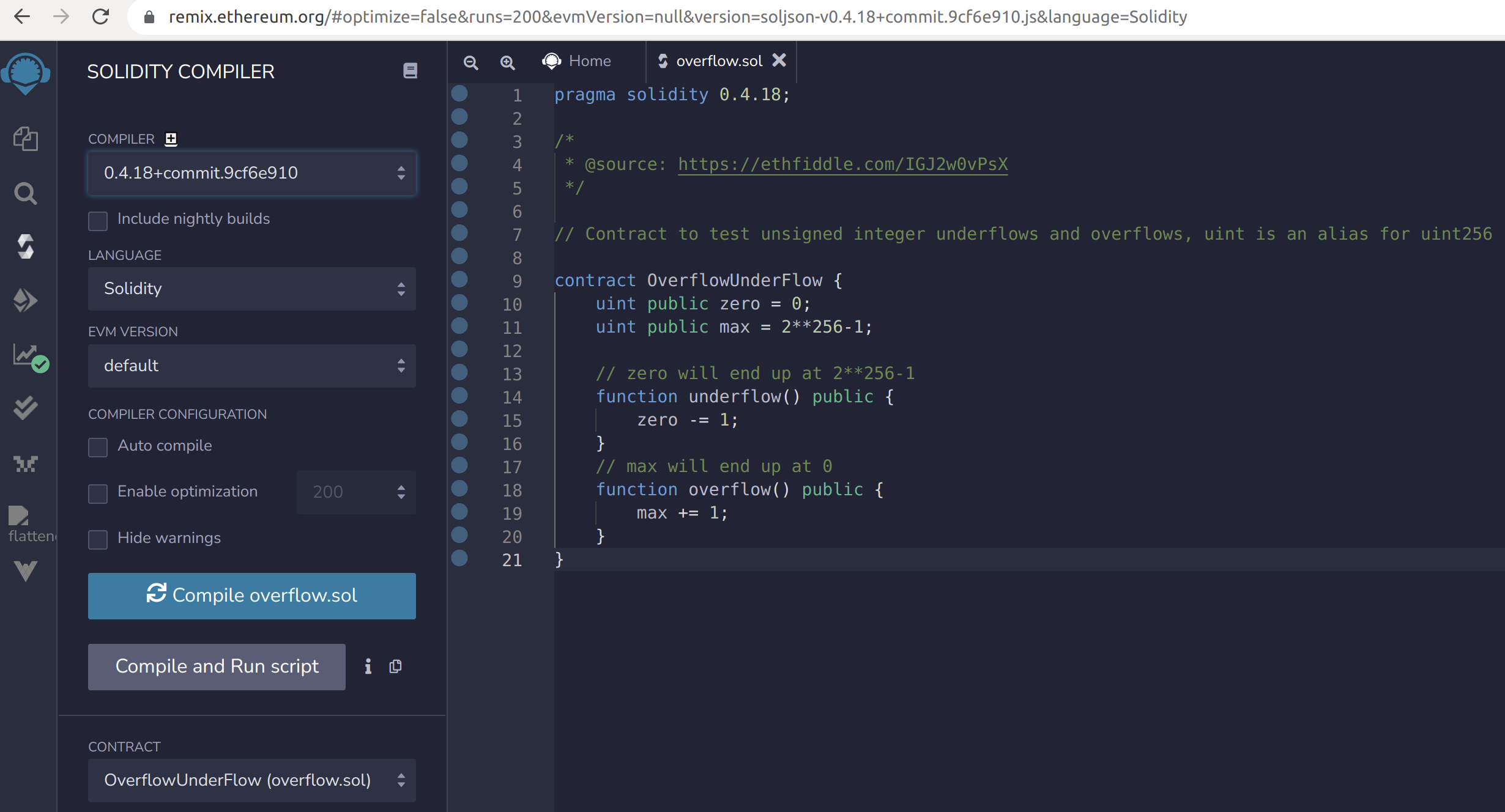Screen dimensions: 1505x812
Task: Click the browser address bar URL
Action: 678,17
